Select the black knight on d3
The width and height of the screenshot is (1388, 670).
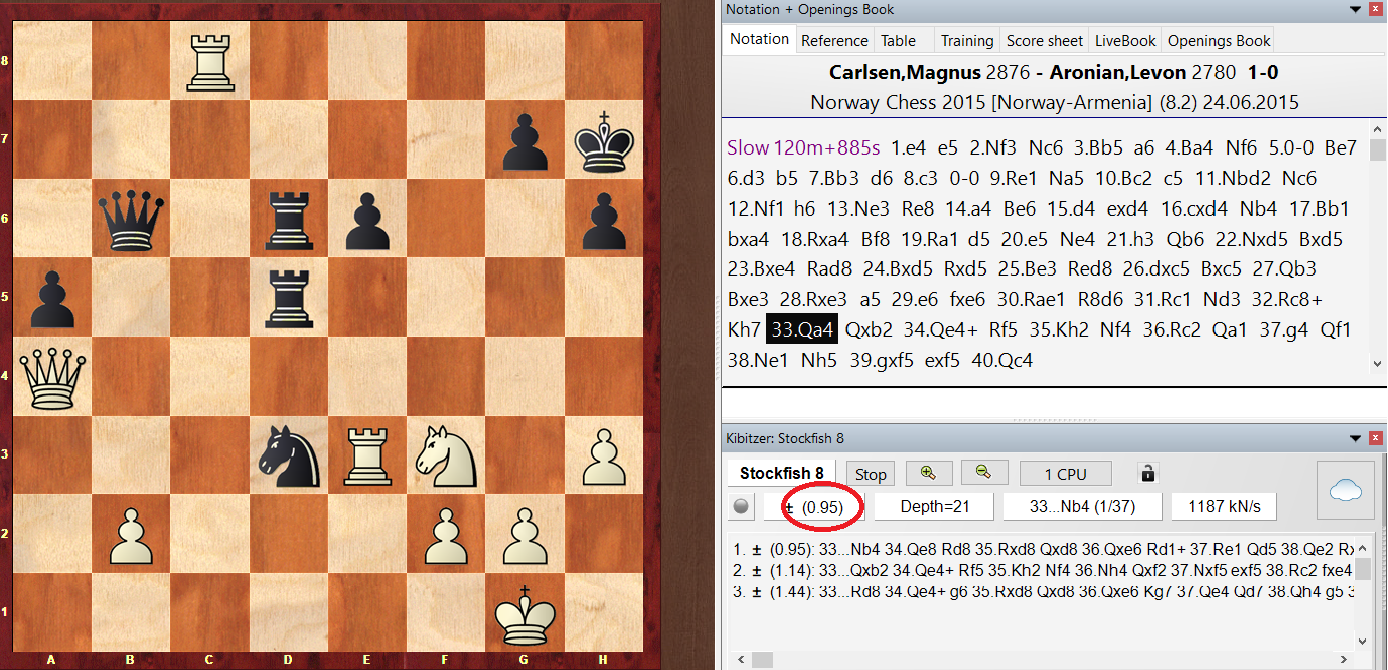click(x=289, y=457)
